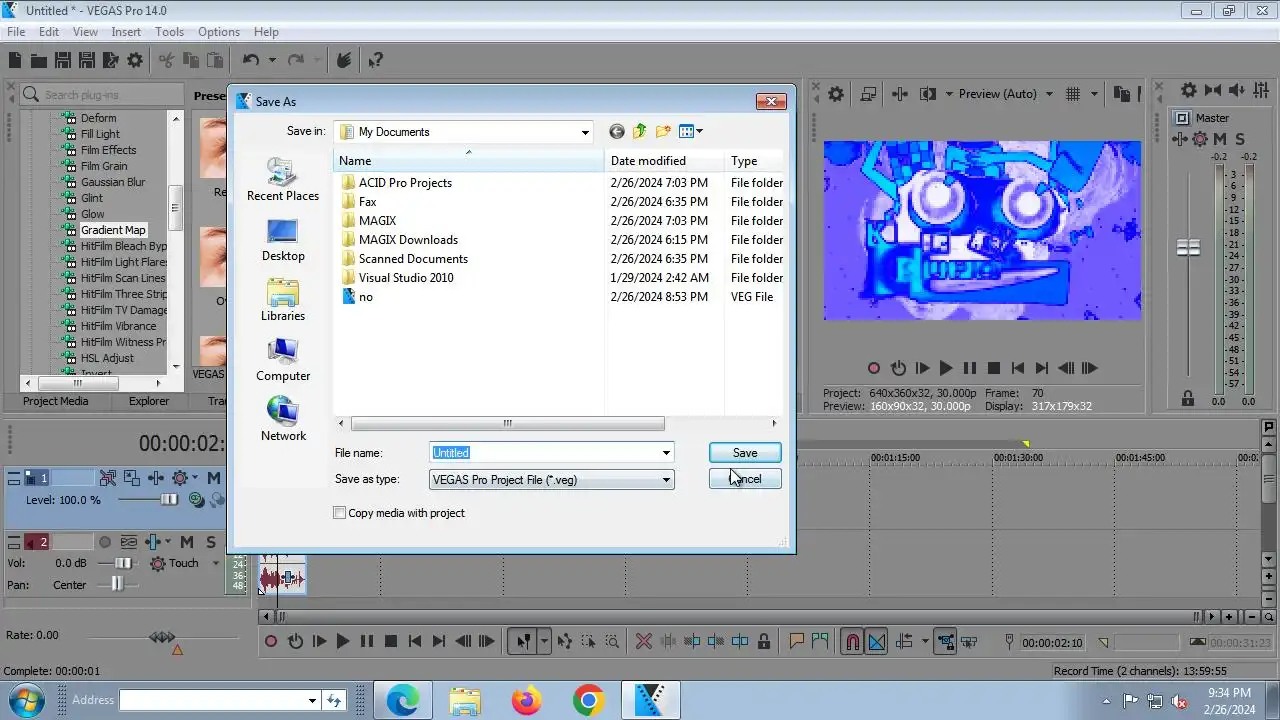Open the Save in location dropdown

(585, 132)
